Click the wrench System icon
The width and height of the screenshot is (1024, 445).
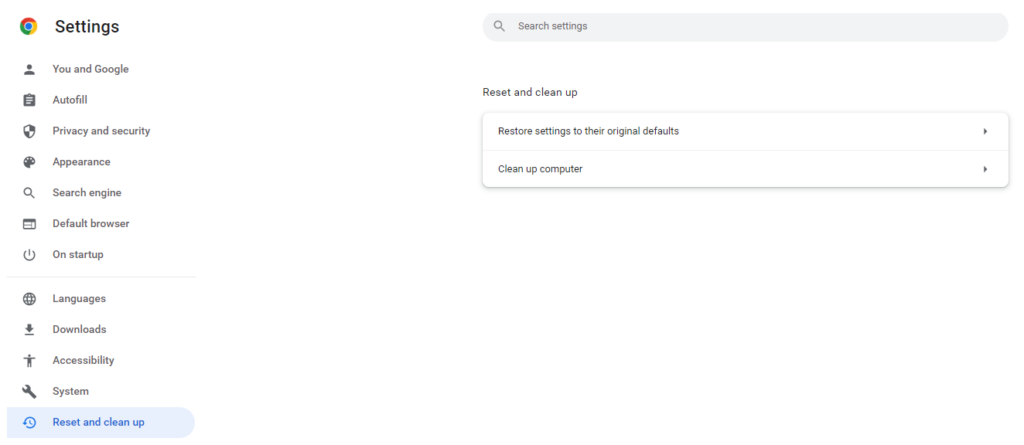29,391
